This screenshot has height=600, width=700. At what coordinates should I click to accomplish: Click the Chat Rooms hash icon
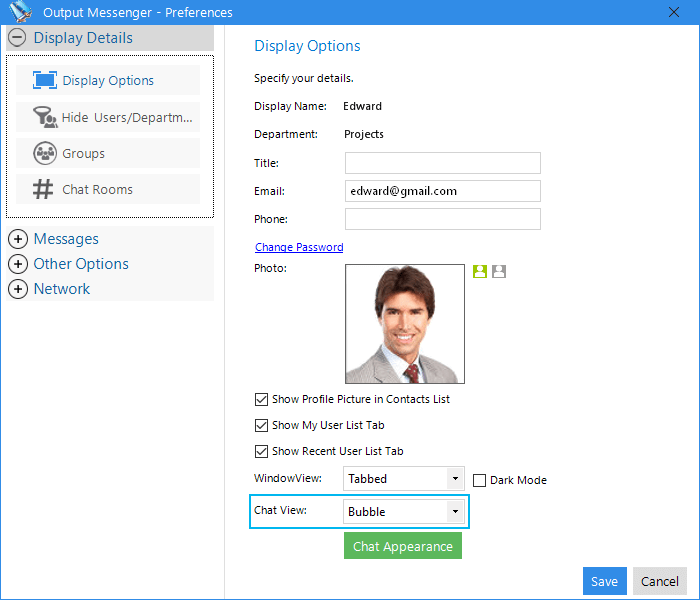(x=43, y=189)
